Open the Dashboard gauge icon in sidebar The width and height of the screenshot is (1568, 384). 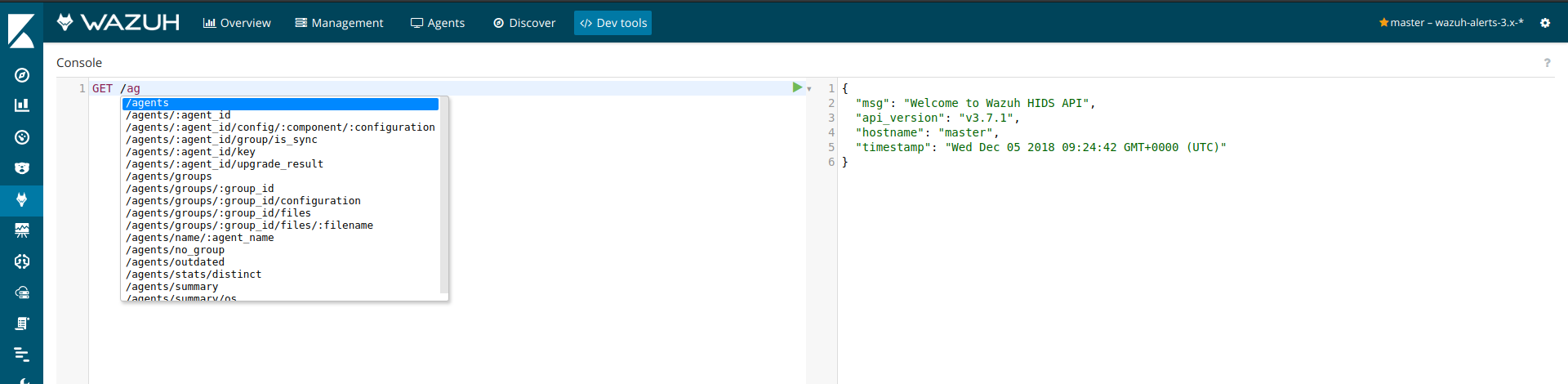[x=22, y=137]
